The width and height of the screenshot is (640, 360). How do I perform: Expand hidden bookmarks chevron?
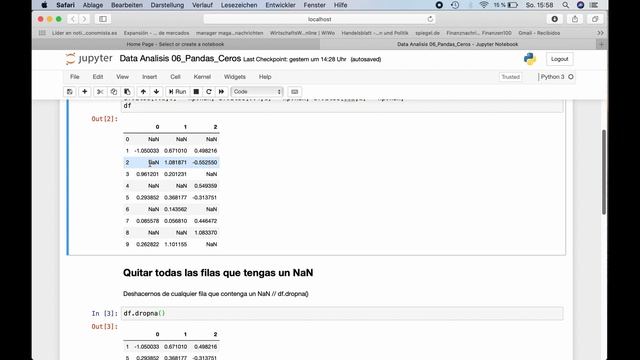point(600,33)
